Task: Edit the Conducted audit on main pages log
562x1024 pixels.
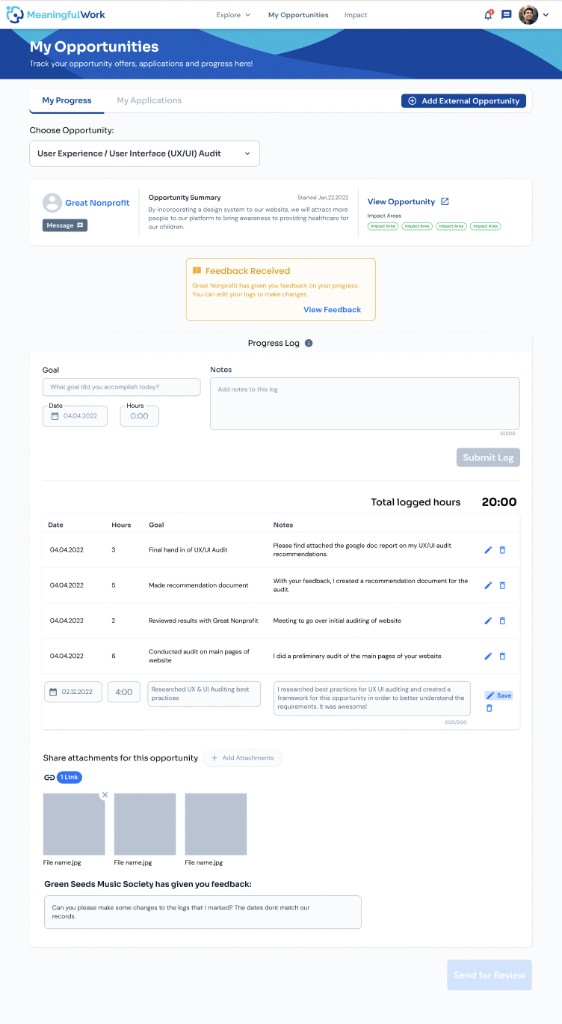Action: click(488, 656)
